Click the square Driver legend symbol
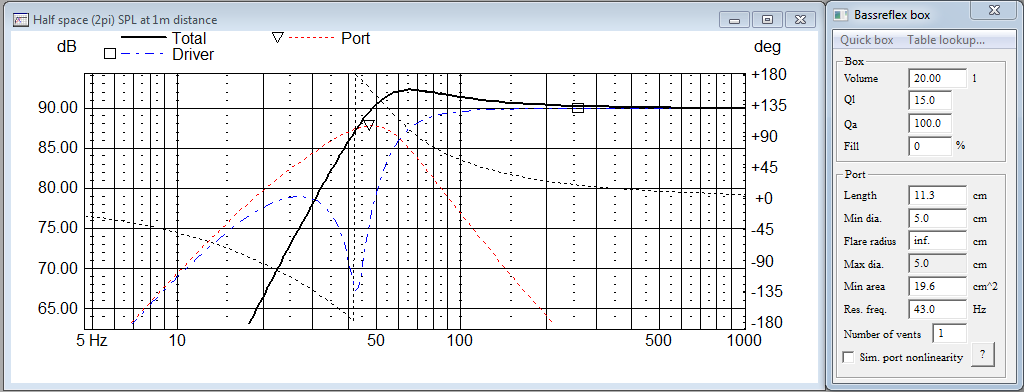 click(110, 54)
